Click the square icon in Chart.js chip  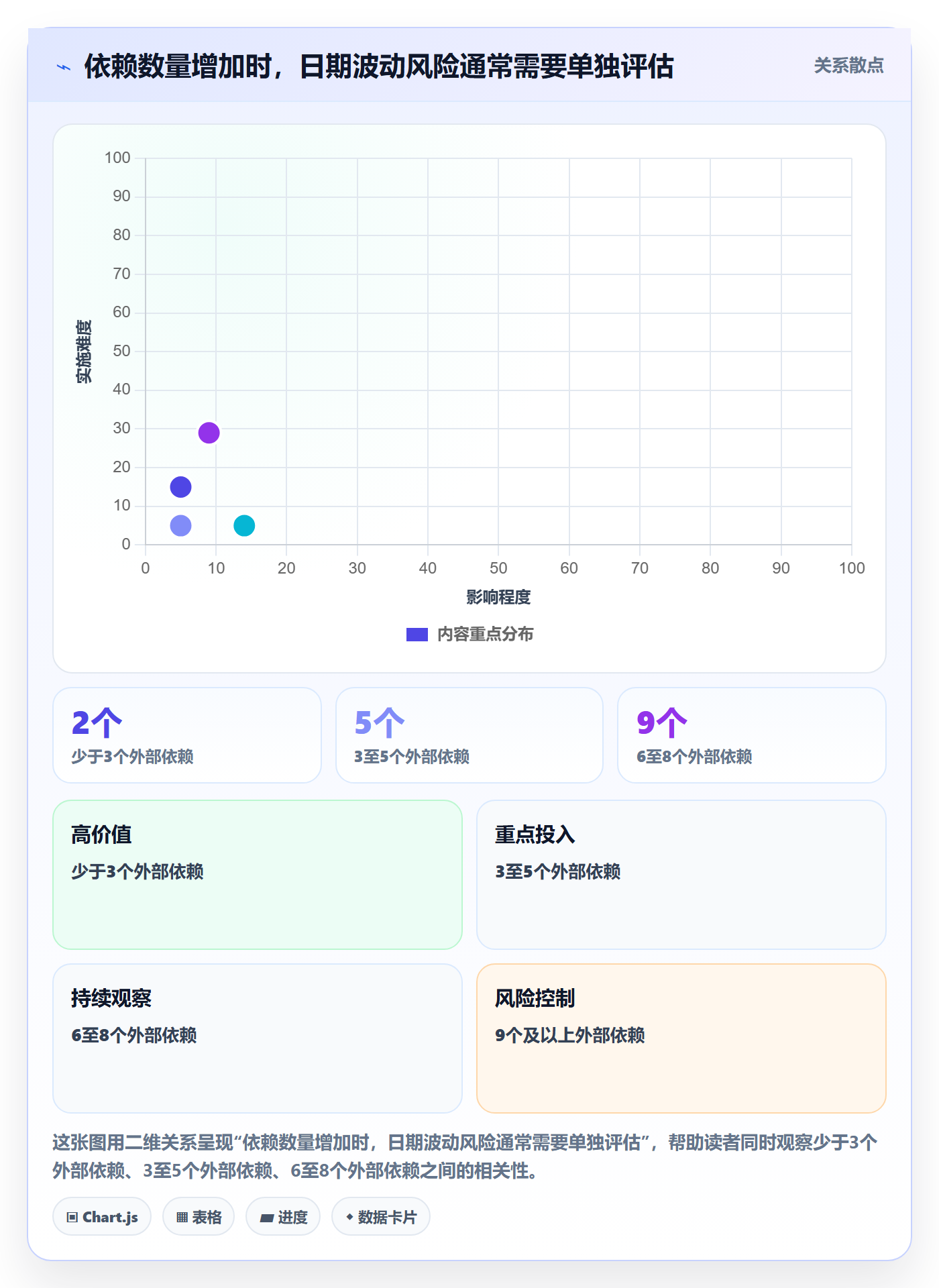pyautogui.click(x=72, y=1218)
